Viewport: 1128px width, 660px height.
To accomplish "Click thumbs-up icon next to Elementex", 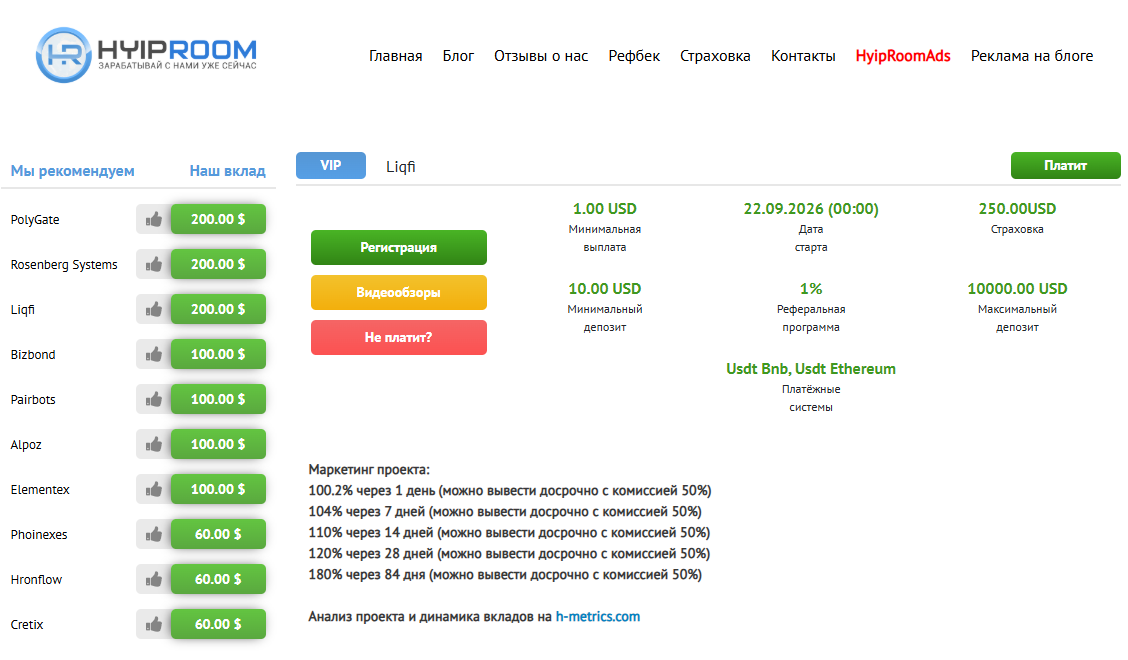I will (x=154, y=489).
